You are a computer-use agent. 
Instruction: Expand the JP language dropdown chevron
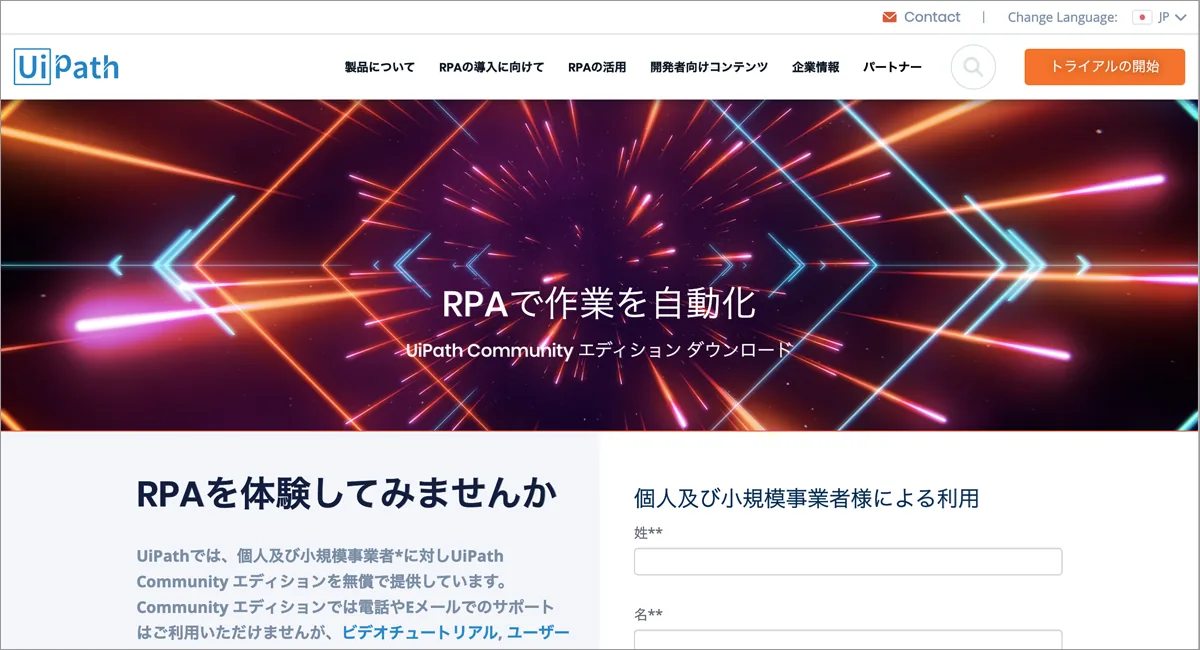1181,18
